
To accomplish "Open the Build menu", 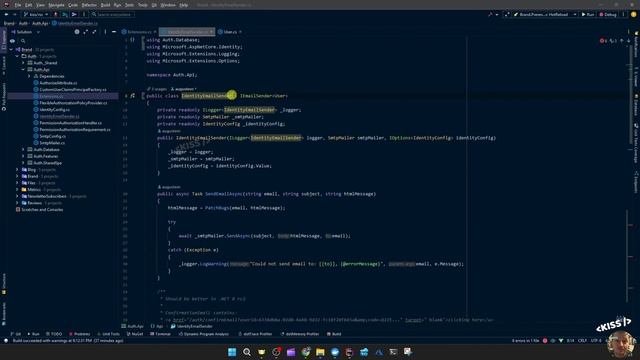I will point(105,5).
